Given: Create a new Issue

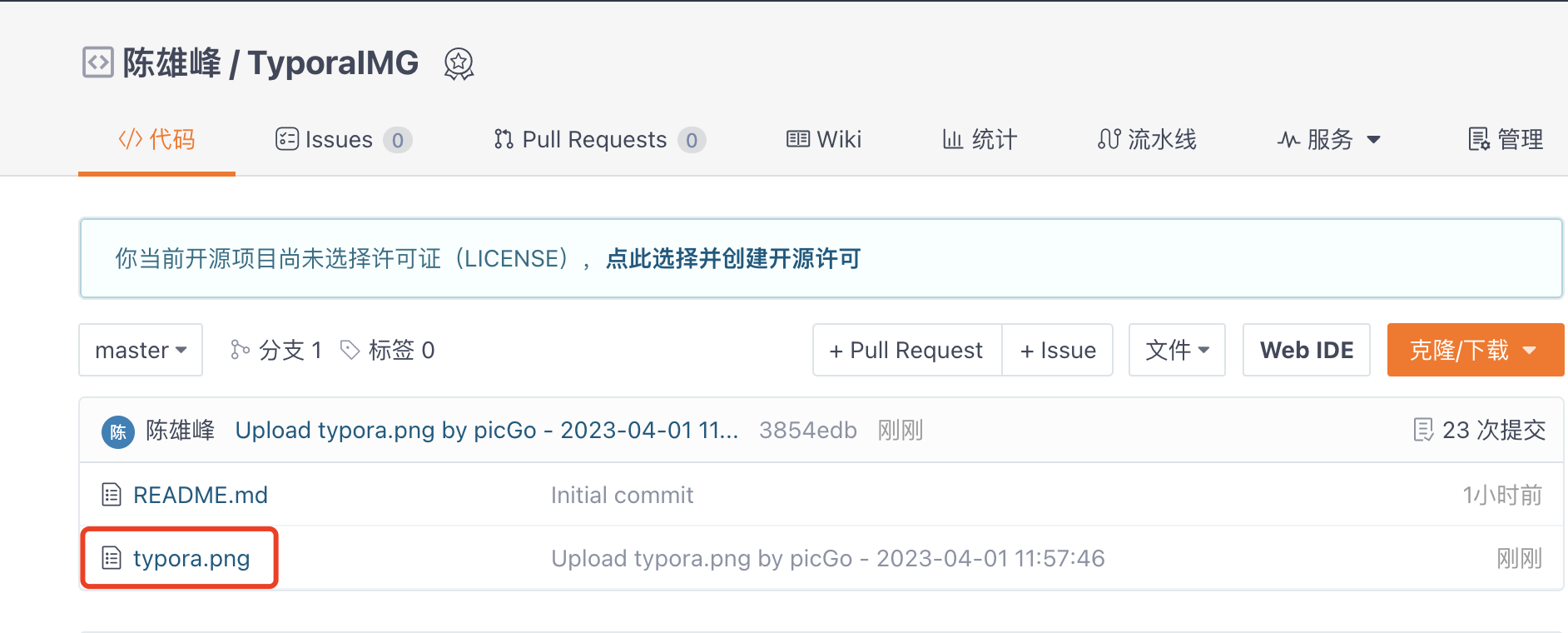Looking at the screenshot, I should pyautogui.click(x=1058, y=350).
